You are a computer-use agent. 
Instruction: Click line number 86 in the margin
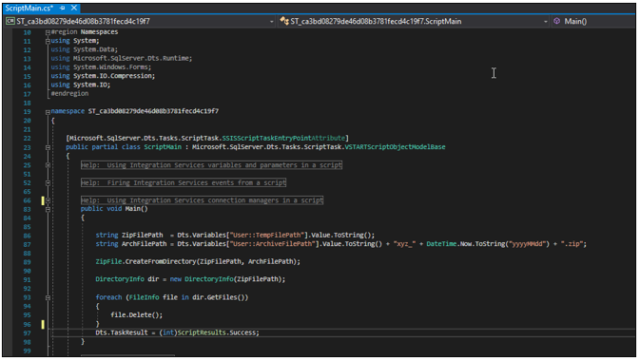(x=27, y=236)
